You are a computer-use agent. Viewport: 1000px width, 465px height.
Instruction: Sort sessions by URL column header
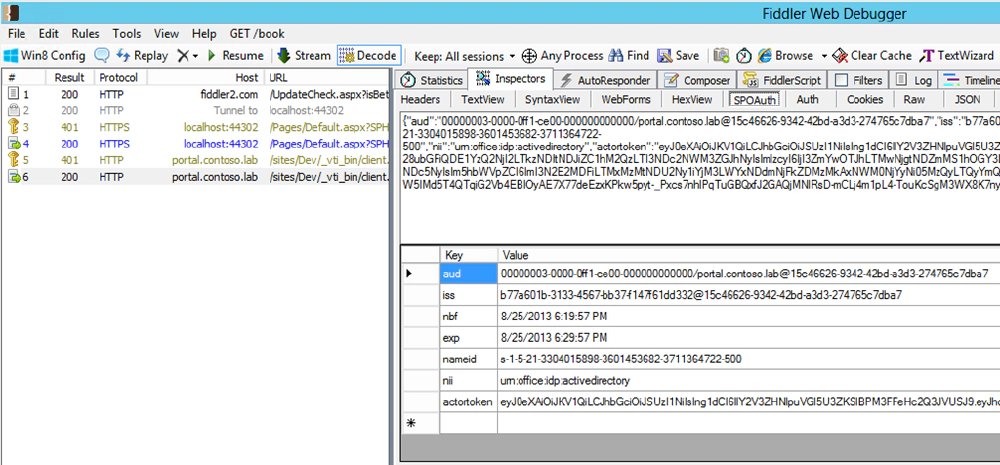pyautogui.click(x=326, y=78)
